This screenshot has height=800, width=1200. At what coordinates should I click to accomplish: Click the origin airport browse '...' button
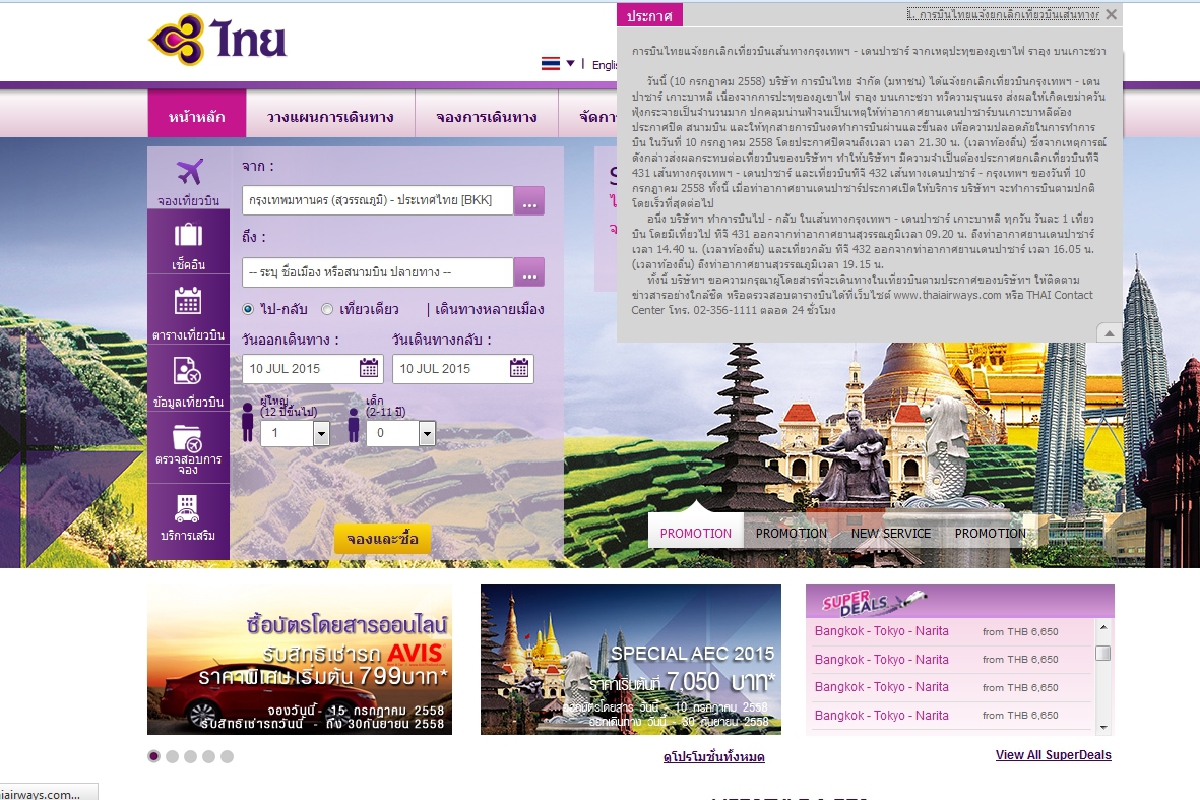coord(530,201)
